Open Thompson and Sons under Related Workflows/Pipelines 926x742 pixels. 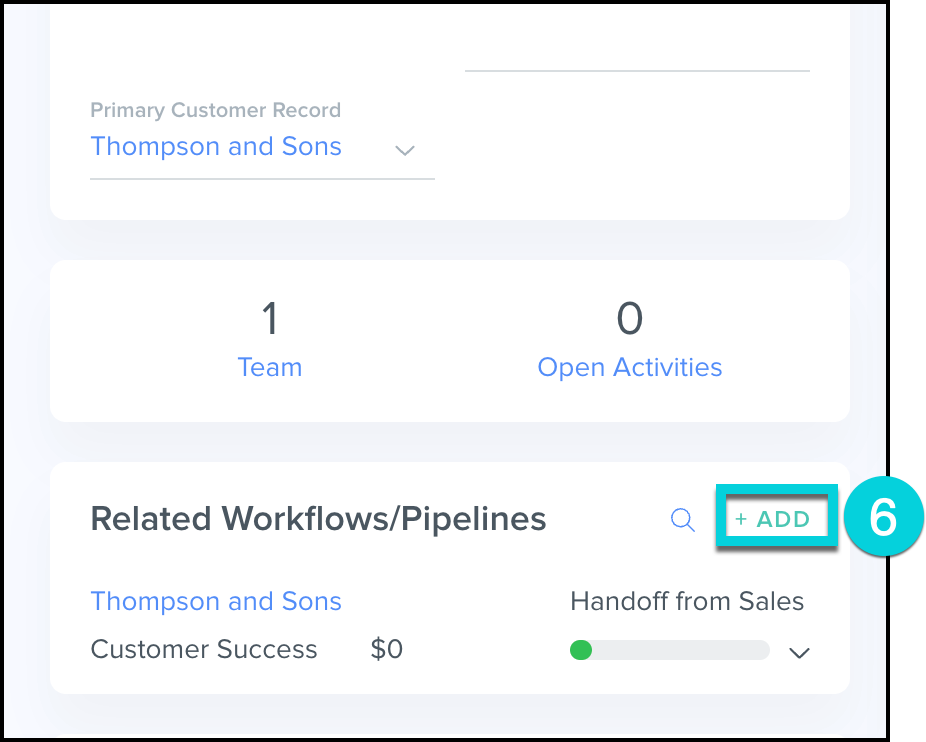point(216,601)
